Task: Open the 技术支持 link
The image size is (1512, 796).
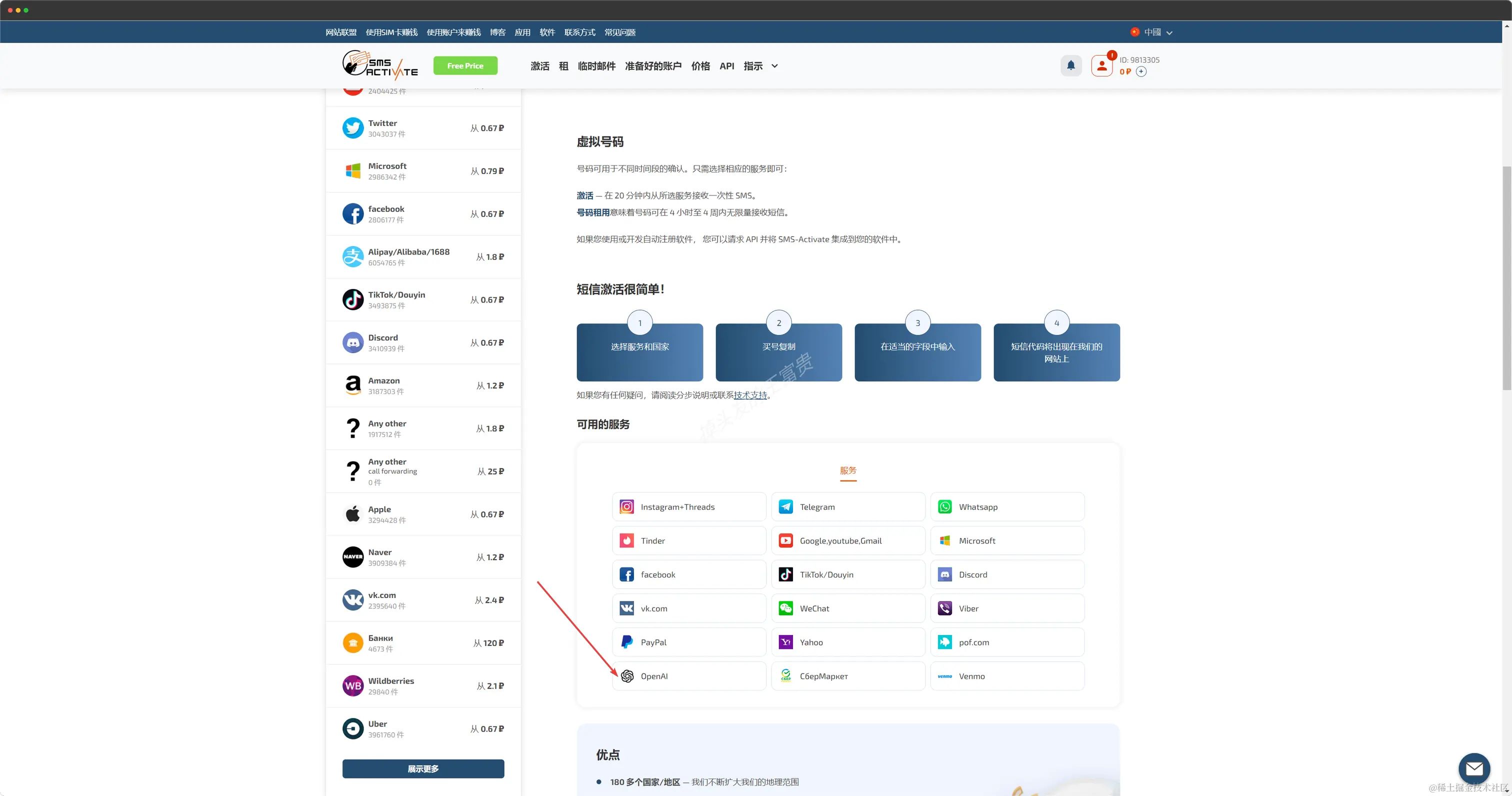Action: [x=750, y=395]
